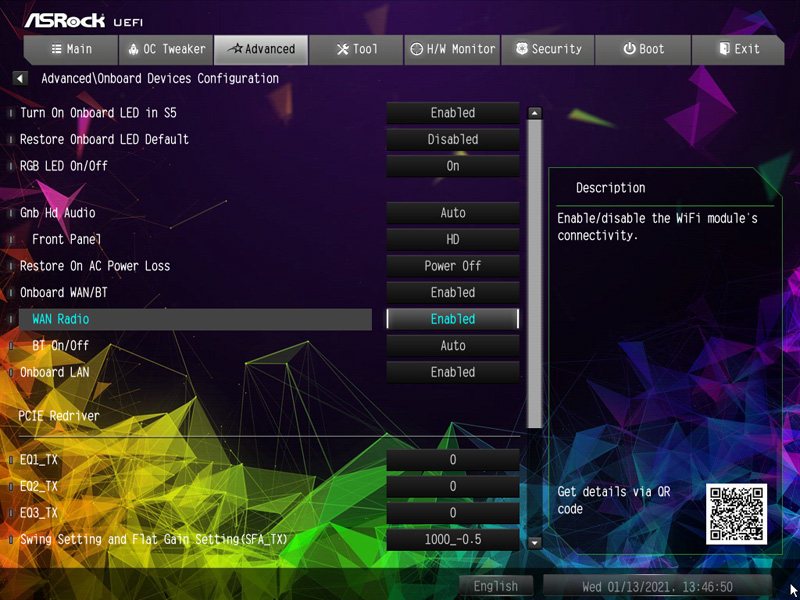Open the Tool tab
Image resolution: width=800 pixels, height=600 pixels.
tap(356, 49)
